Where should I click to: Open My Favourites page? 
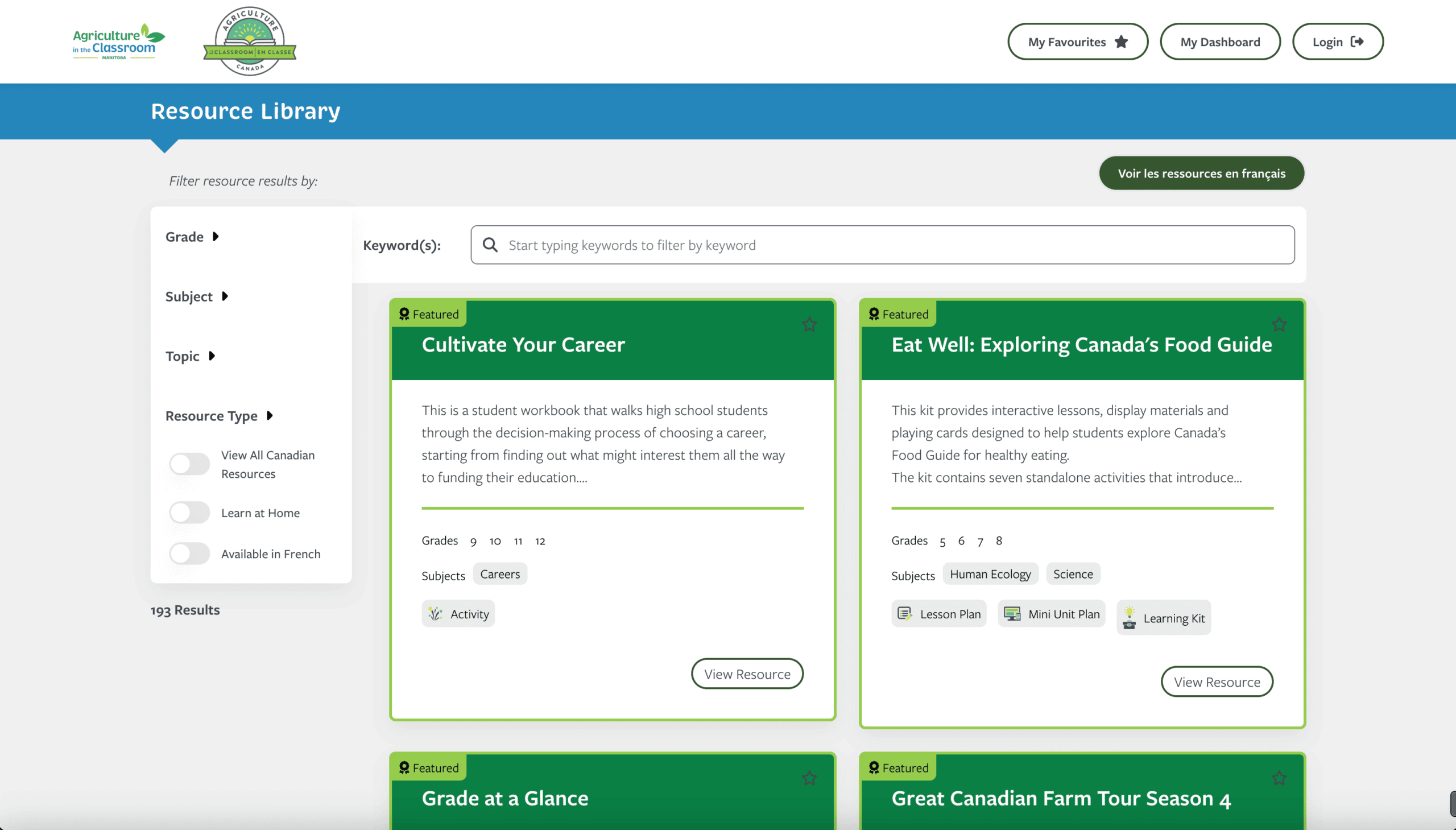pyautogui.click(x=1077, y=42)
